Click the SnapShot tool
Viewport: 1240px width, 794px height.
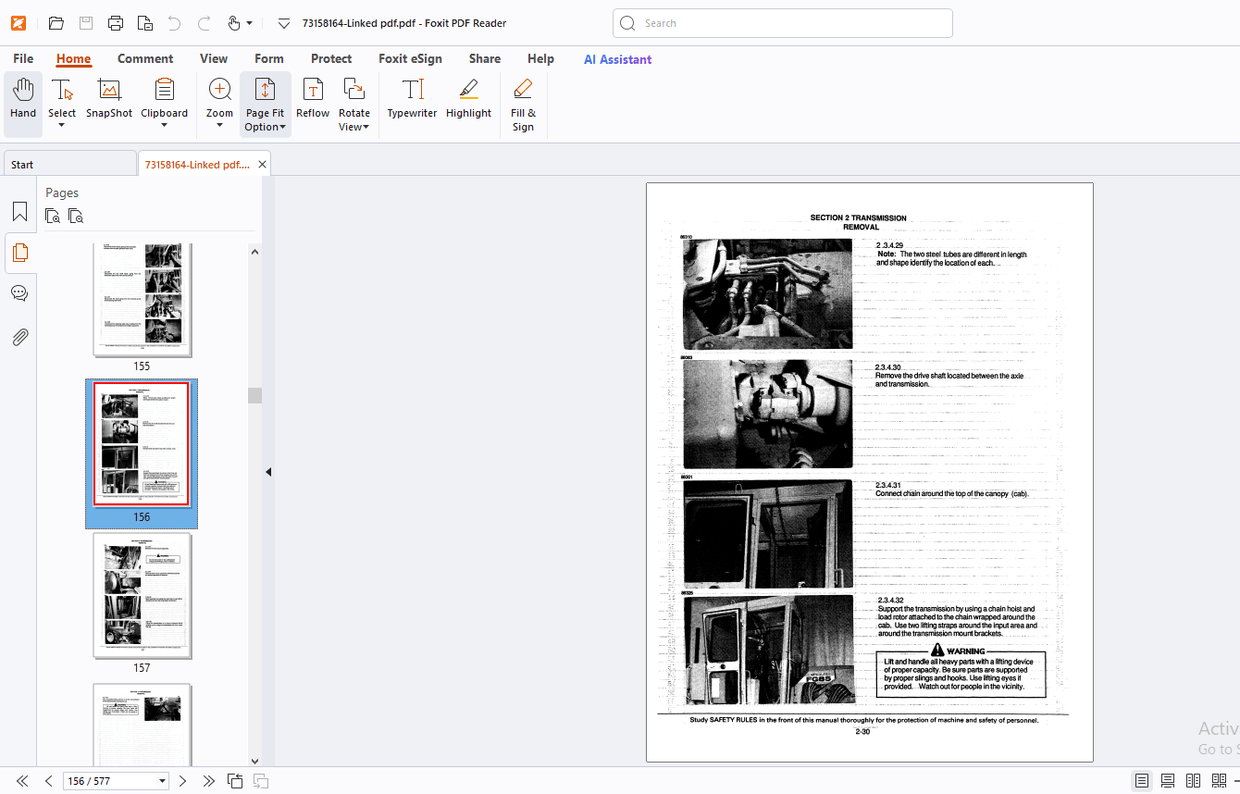[109, 100]
